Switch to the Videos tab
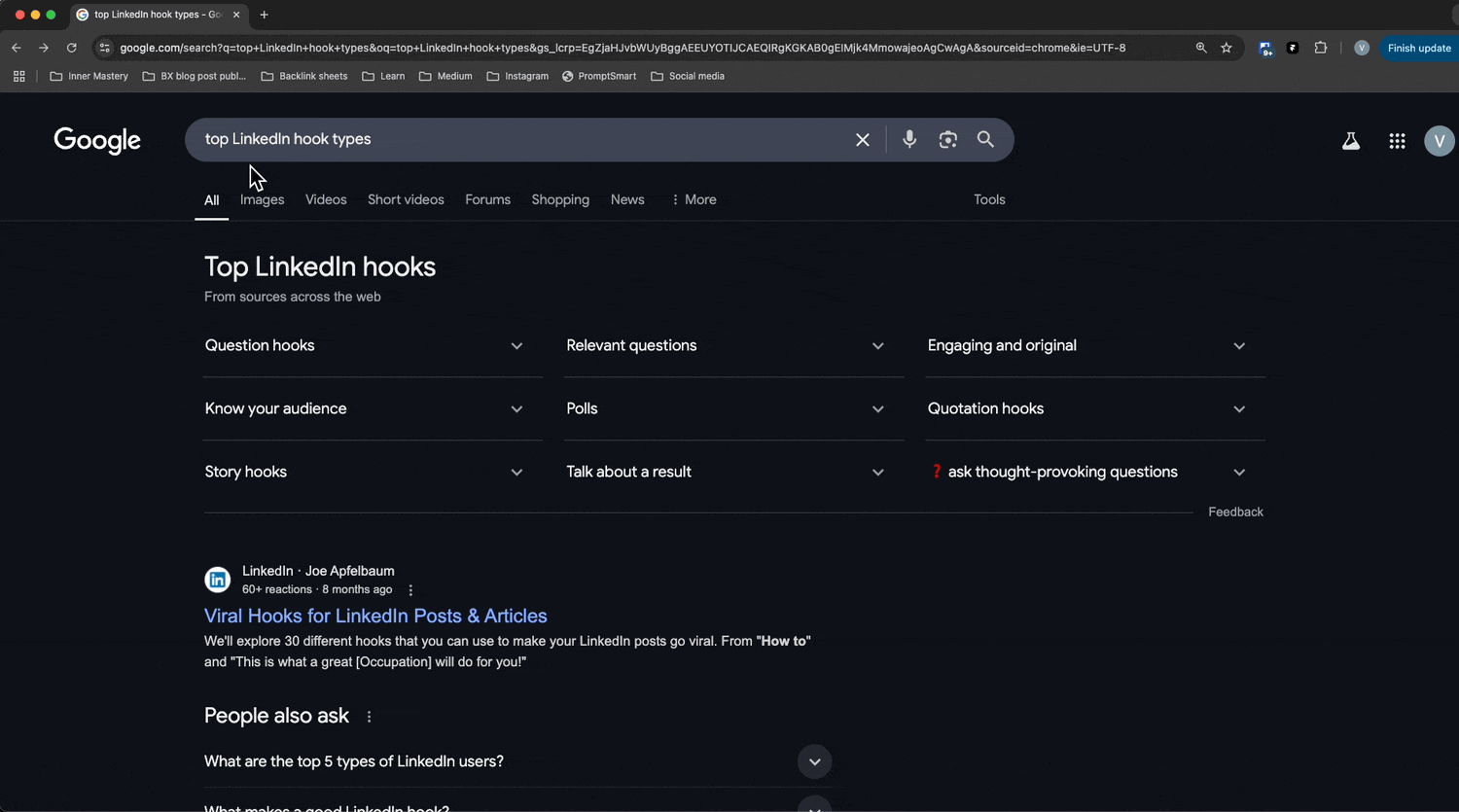 pyautogui.click(x=326, y=199)
